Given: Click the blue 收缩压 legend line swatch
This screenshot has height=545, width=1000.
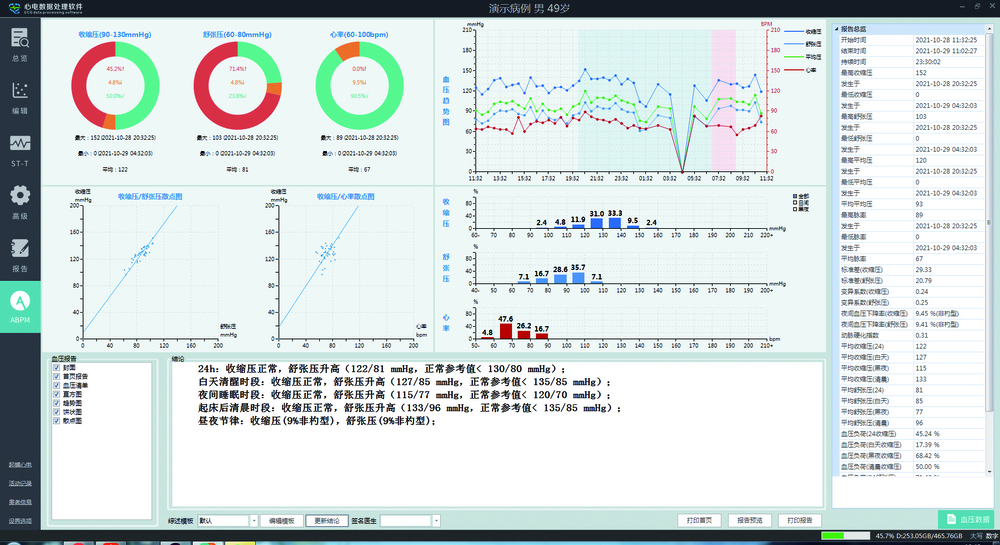Looking at the screenshot, I should (793, 31).
